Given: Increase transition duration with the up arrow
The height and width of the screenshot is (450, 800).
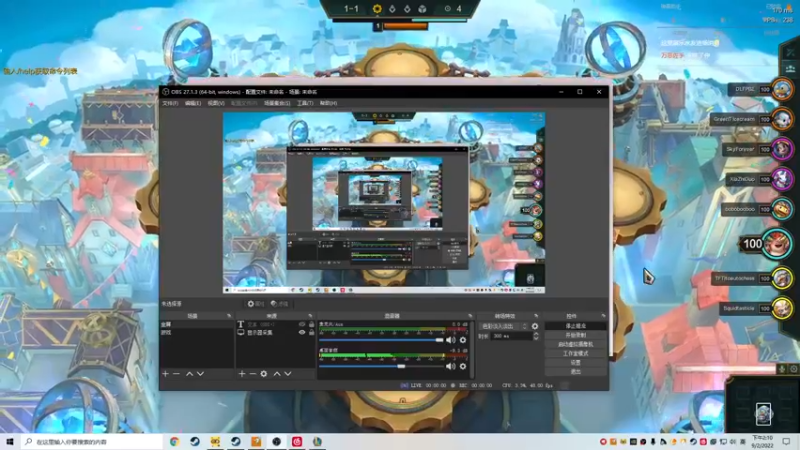Looking at the screenshot, I should click(x=536, y=334).
